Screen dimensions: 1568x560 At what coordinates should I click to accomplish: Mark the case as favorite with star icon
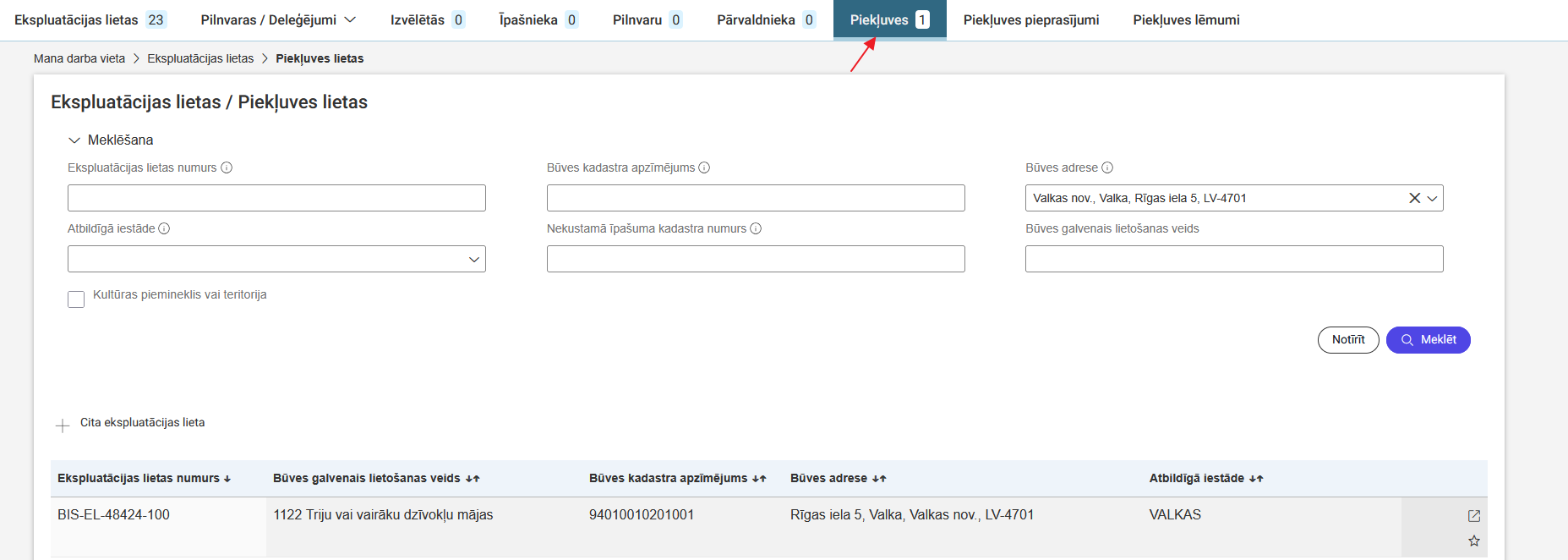pyautogui.click(x=1473, y=541)
